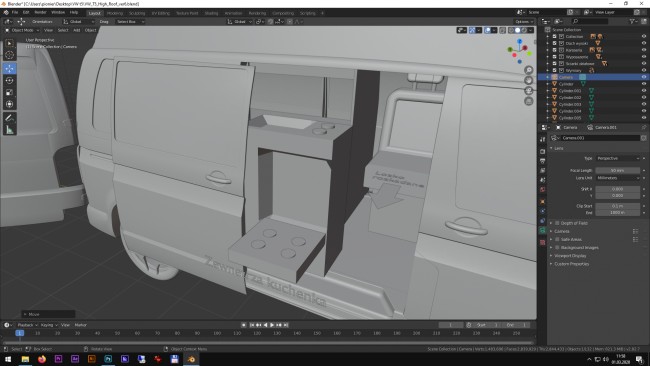Open the Render properties tab
The width and height of the screenshot is (650, 366).
(x=543, y=151)
